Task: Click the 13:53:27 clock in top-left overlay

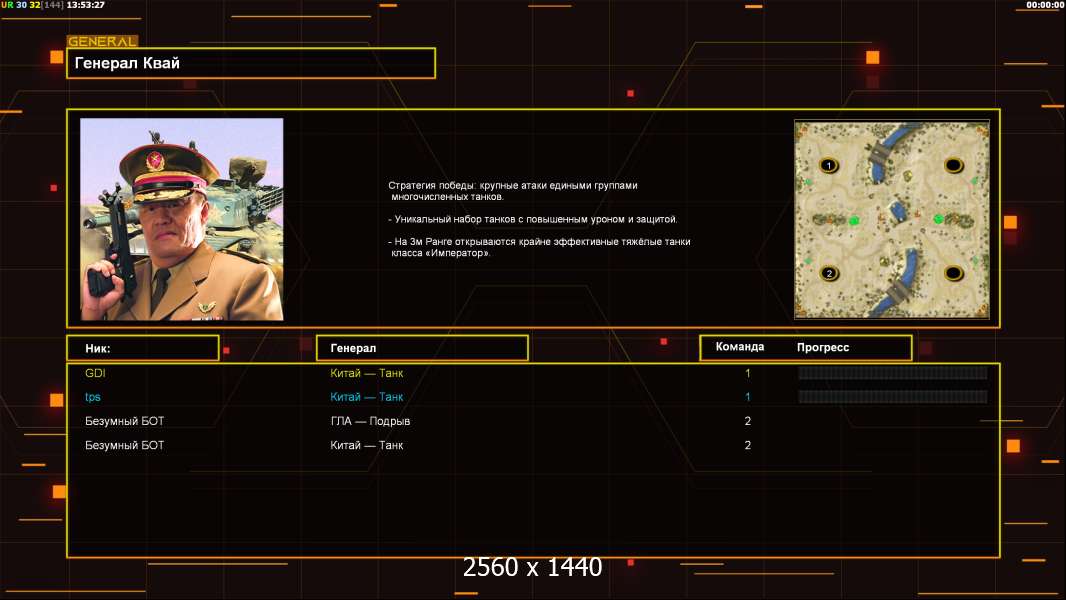Action: click(85, 5)
